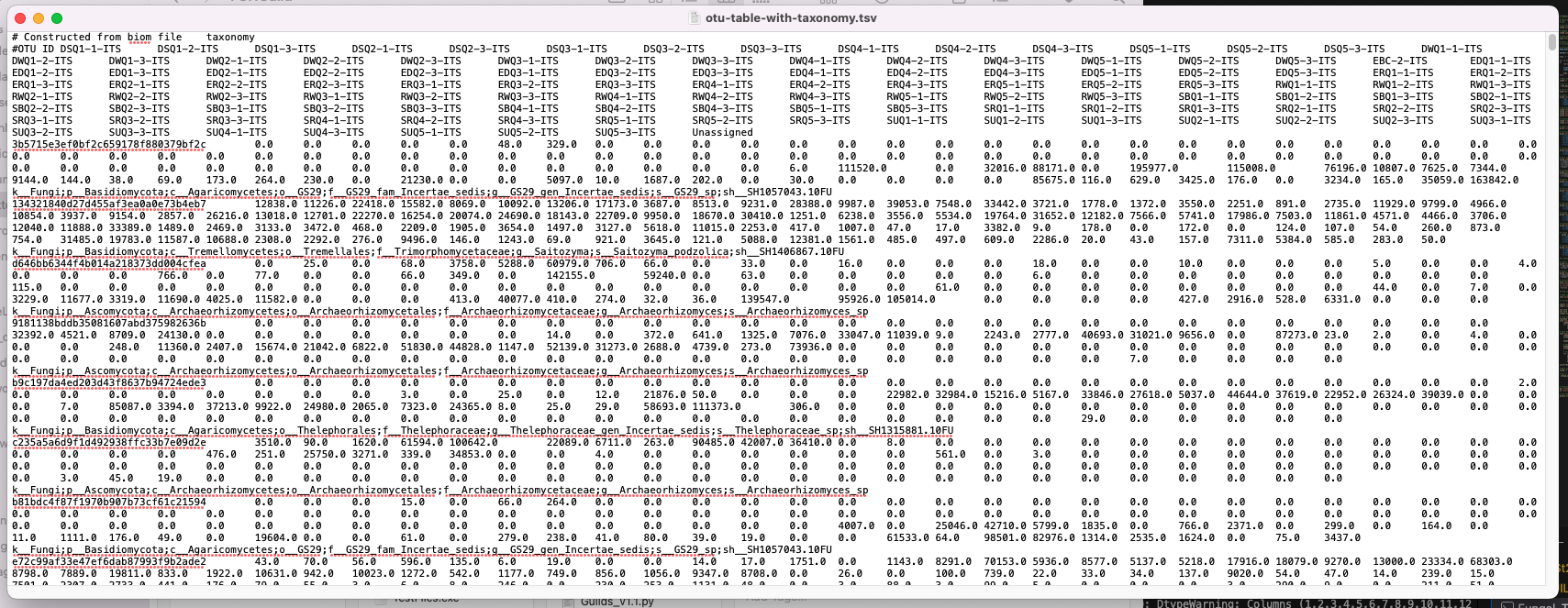Click the 'taxonomy' word in first line
This screenshot has width=1568, height=608.
230,38
